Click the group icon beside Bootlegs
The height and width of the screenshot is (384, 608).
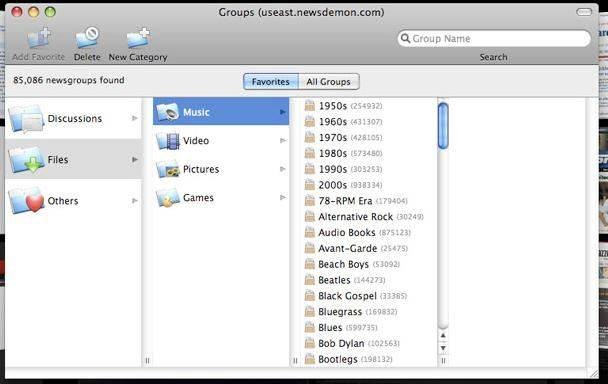[x=309, y=359]
